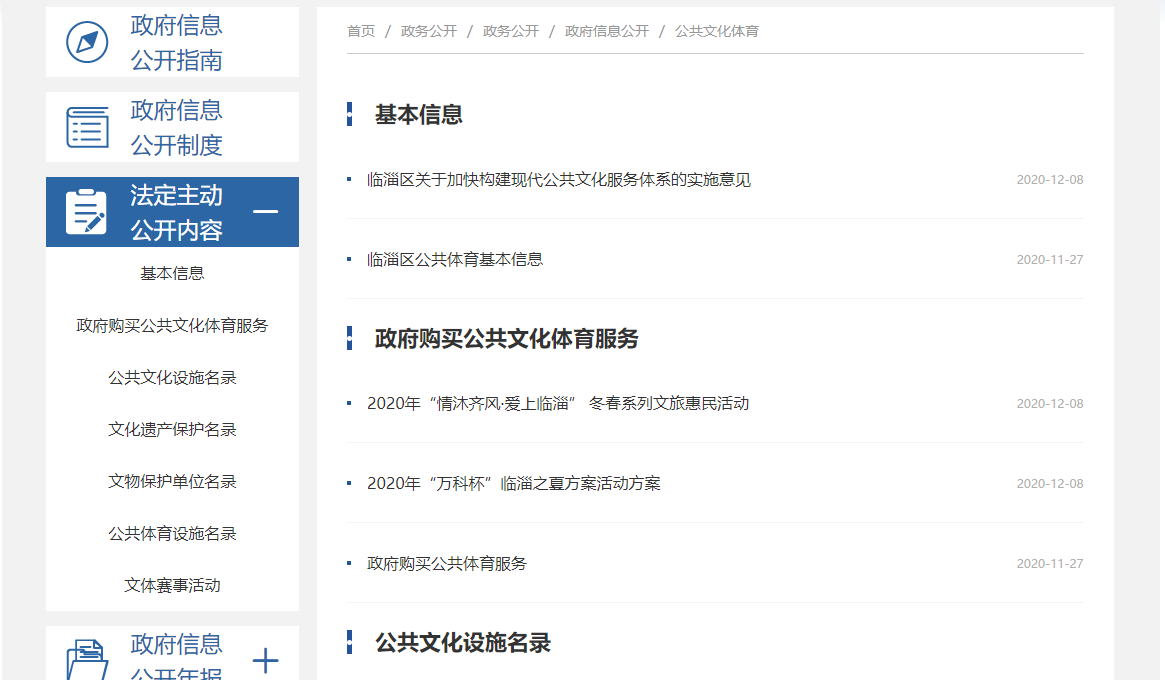Open 政府购买公共体育服务 article in the list
This screenshot has height=680, width=1165.
tap(447, 564)
